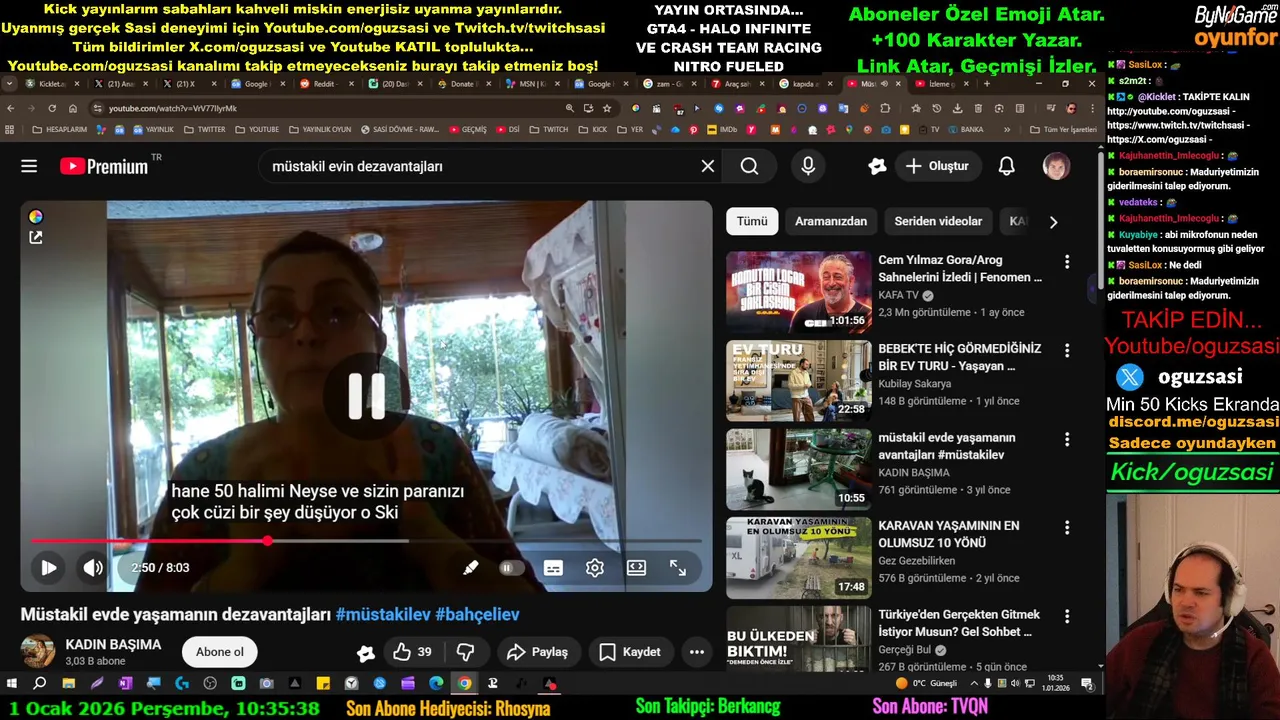Dislike the video with thumbs down
The height and width of the screenshot is (720, 1280).
click(x=465, y=652)
